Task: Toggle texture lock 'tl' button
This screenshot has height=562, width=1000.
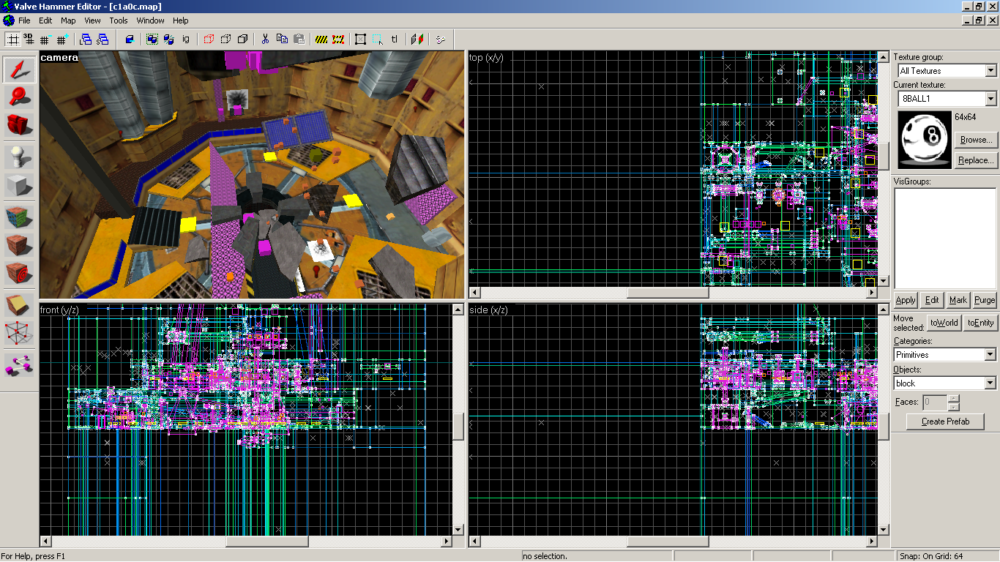Action: coord(395,40)
